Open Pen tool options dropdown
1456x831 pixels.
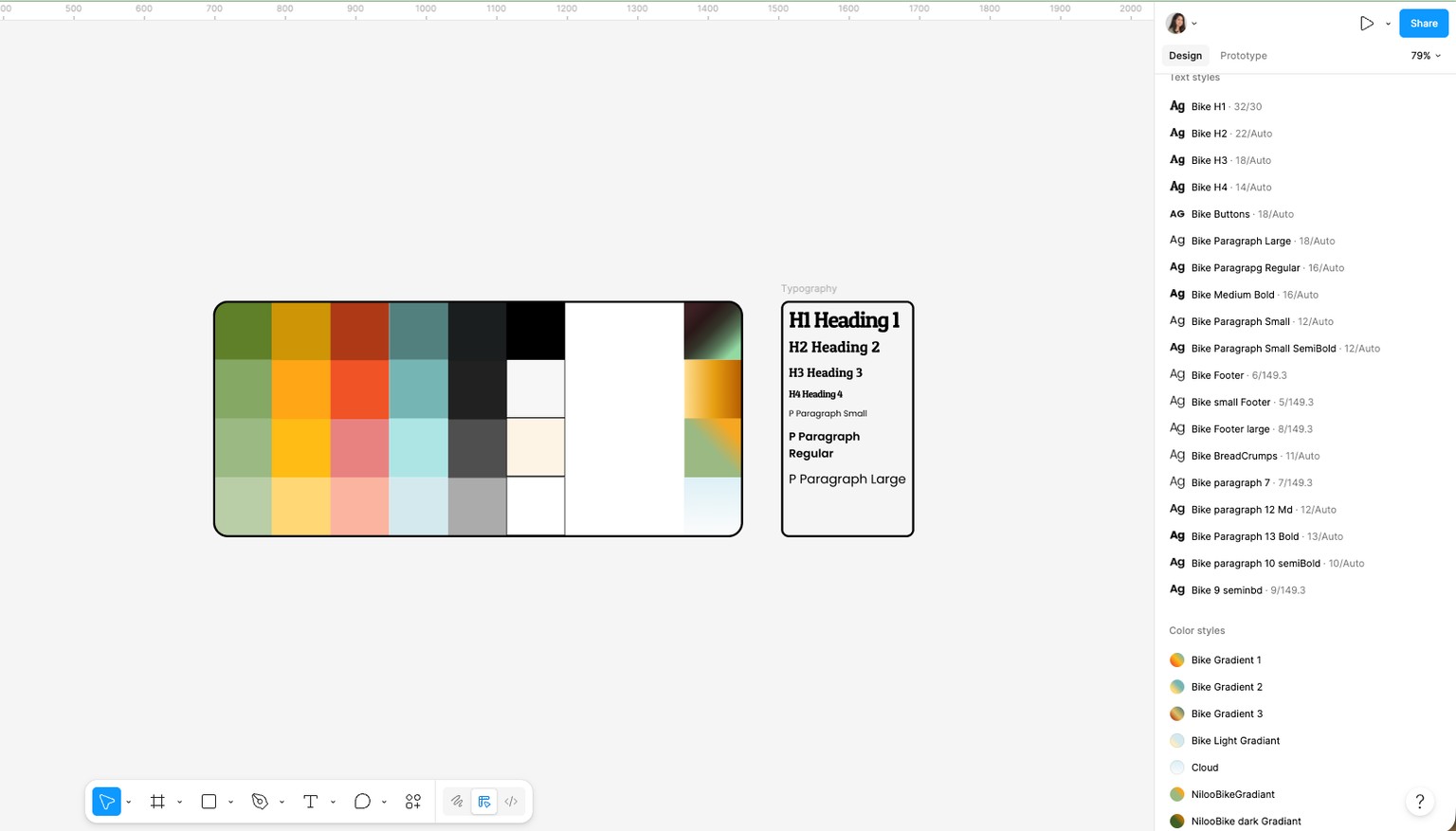[x=282, y=803]
